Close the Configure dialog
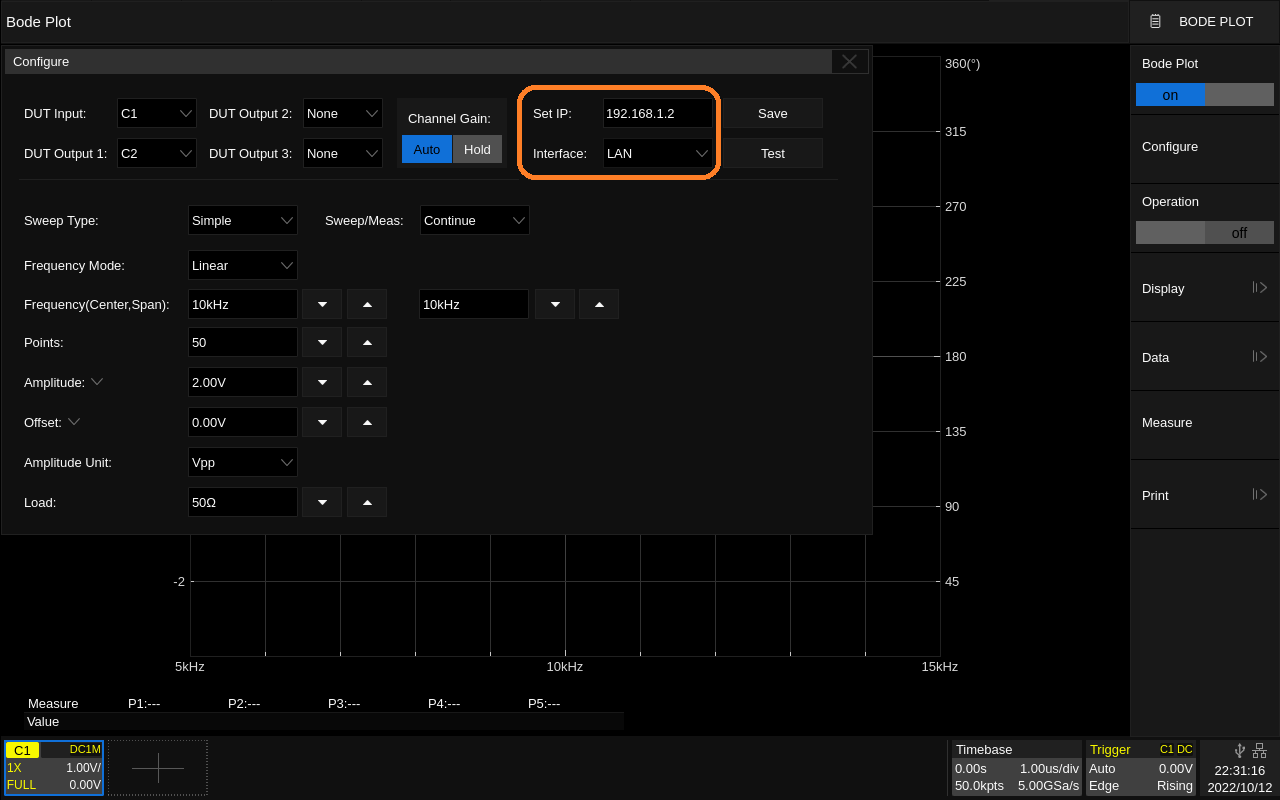1280x800 pixels. pos(849,62)
